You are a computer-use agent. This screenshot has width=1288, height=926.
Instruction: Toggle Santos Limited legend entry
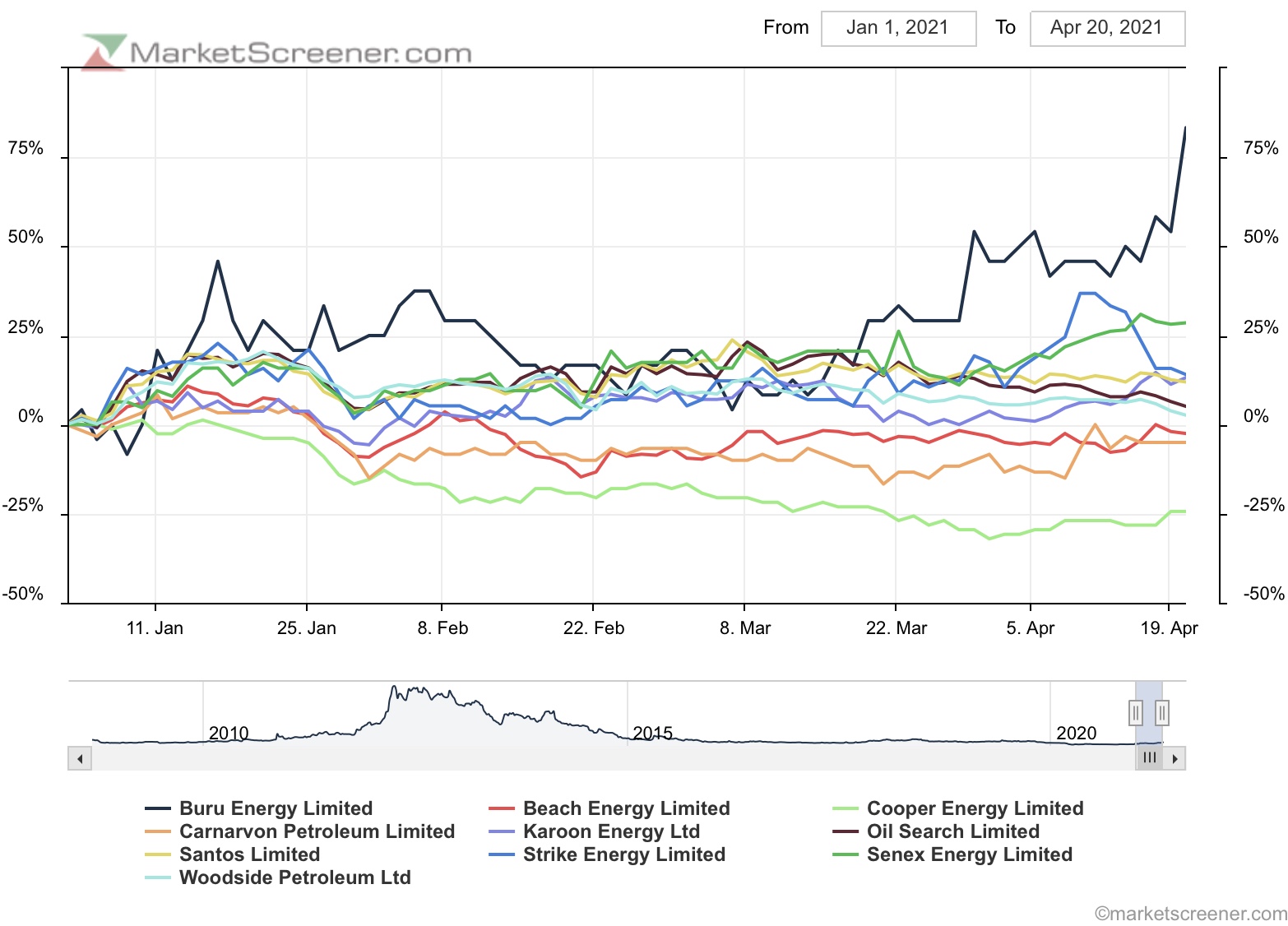coord(233,854)
